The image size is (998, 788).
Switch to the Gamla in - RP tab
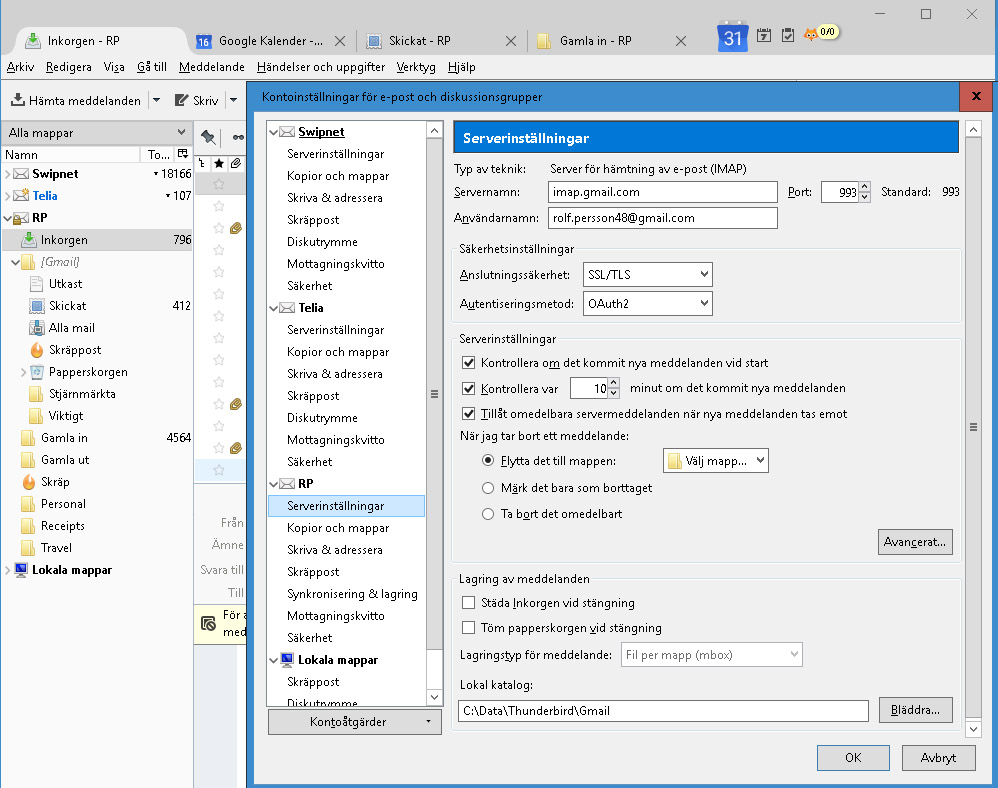(x=596, y=41)
